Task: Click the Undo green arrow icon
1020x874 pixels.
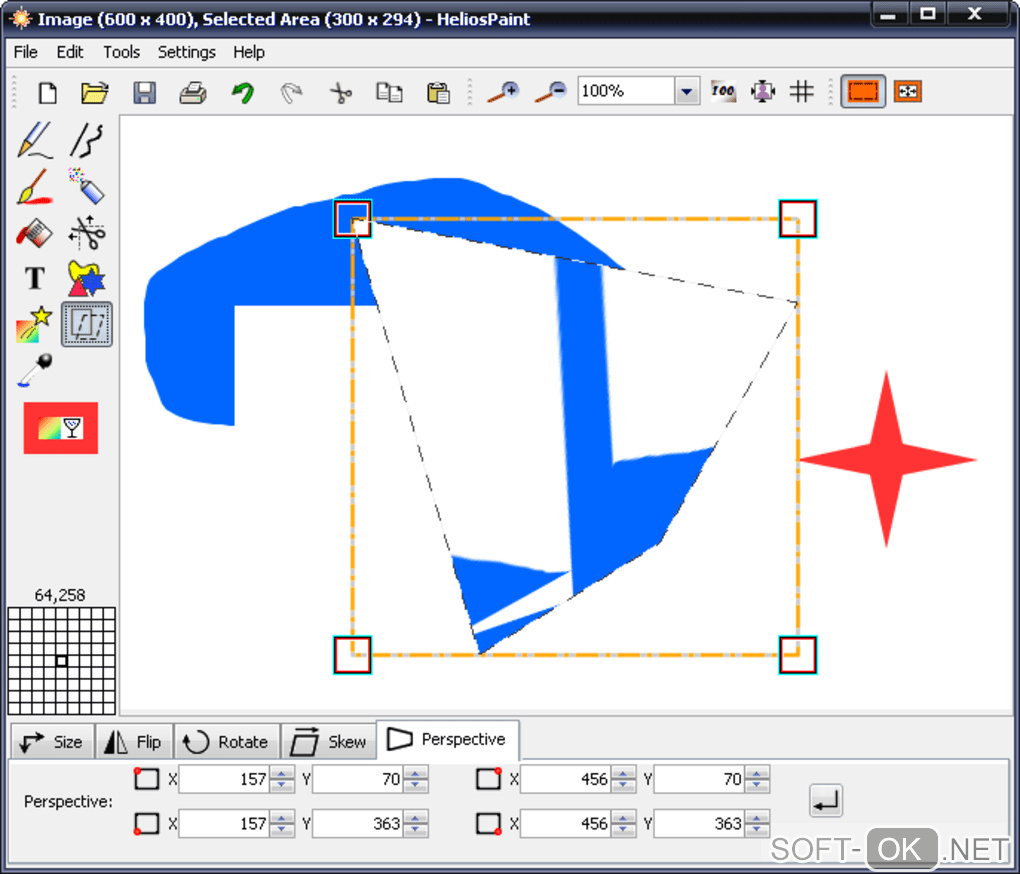Action: (242, 93)
